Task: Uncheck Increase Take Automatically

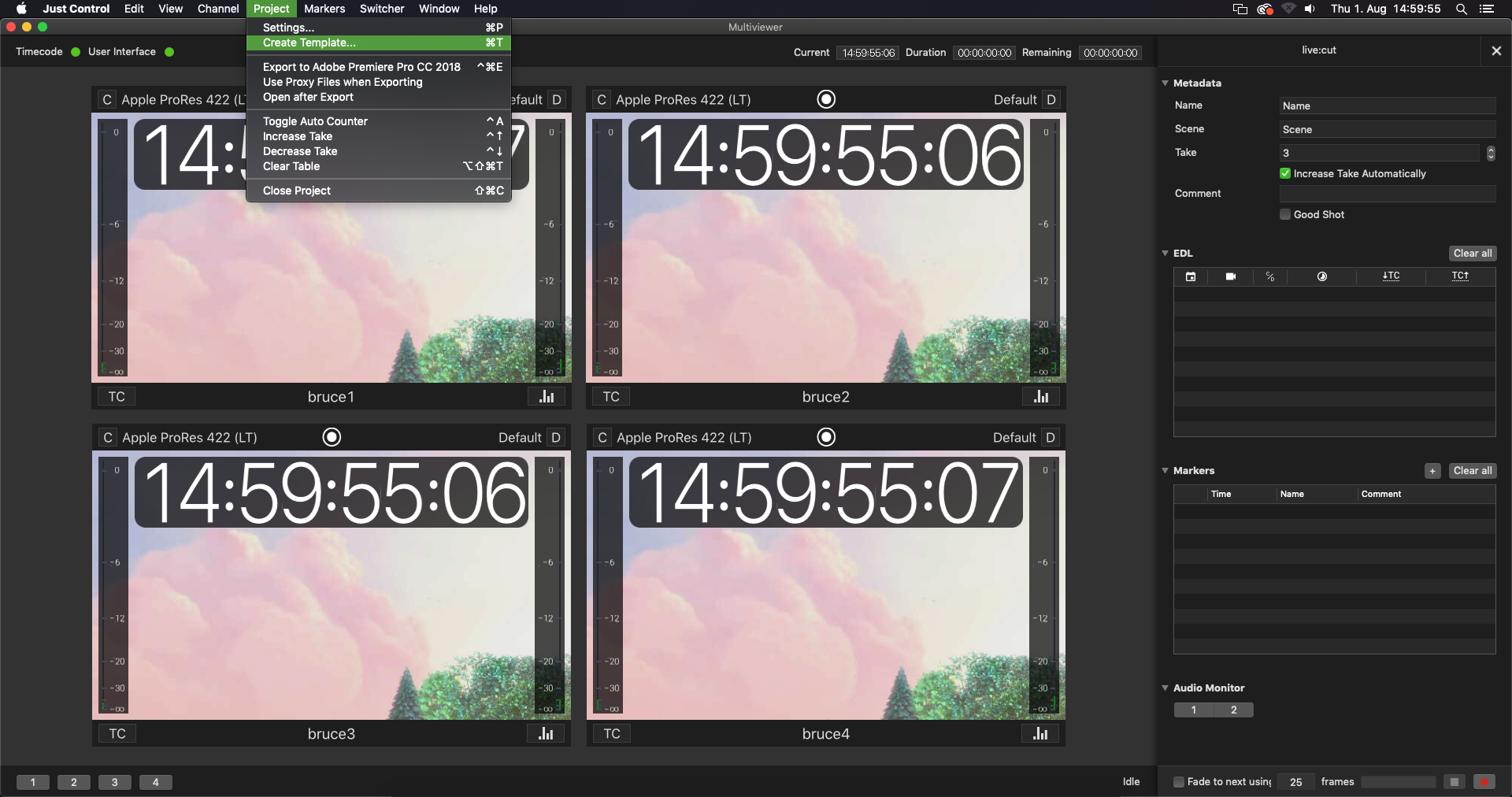Action: click(1285, 173)
